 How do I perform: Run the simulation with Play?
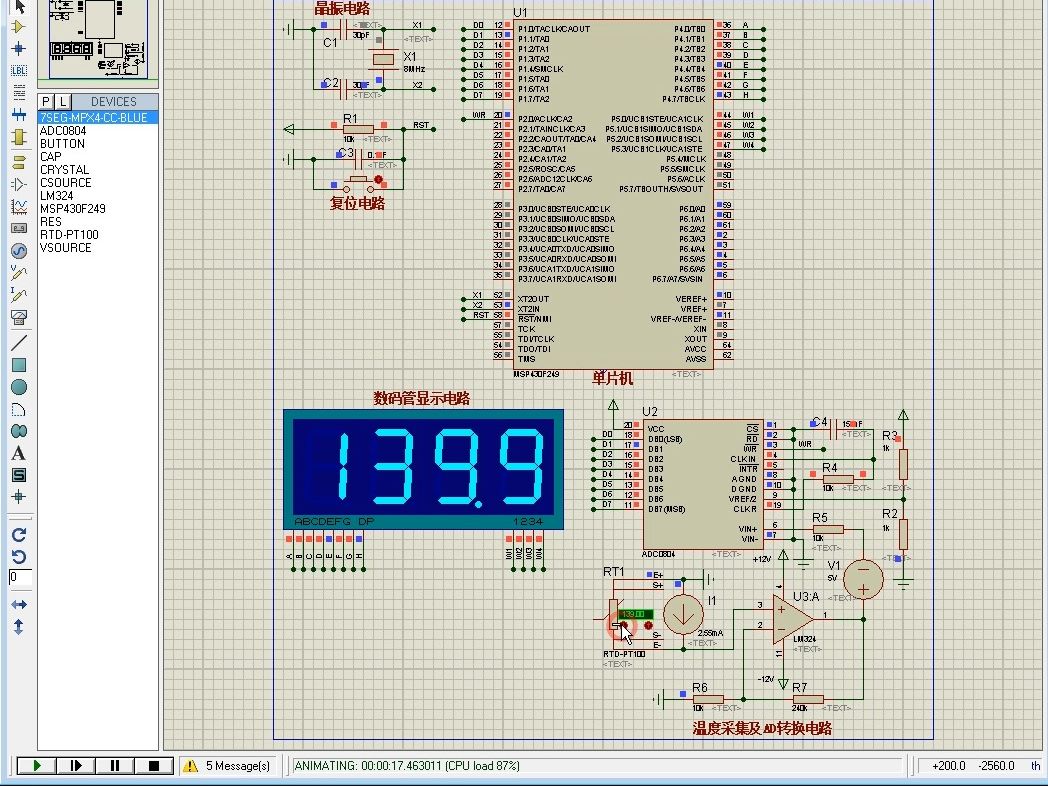[x=35, y=765]
